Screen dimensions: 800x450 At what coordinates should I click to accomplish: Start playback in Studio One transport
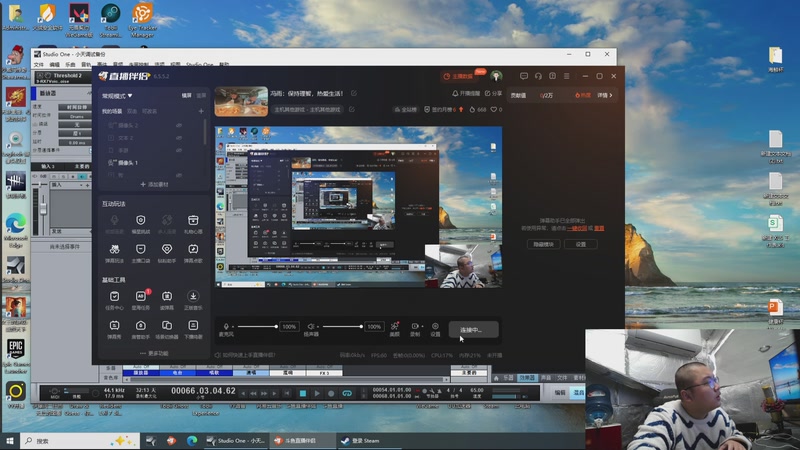317,393
